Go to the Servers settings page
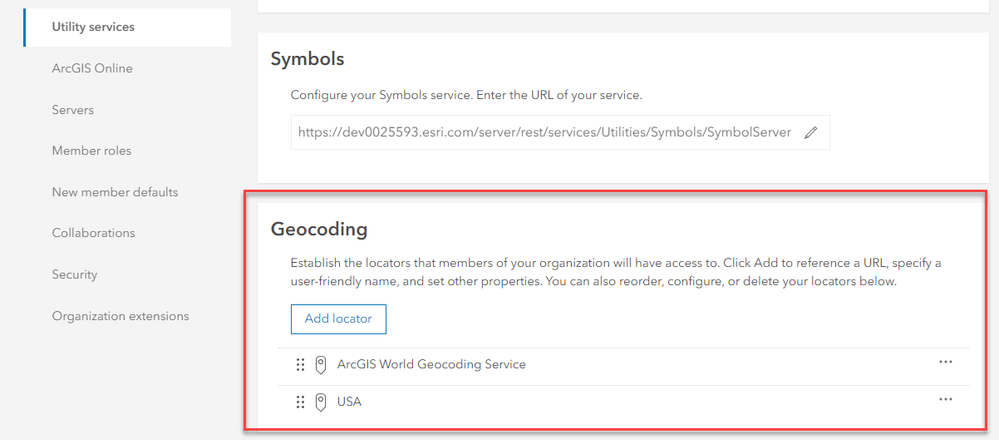 point(73,110)
